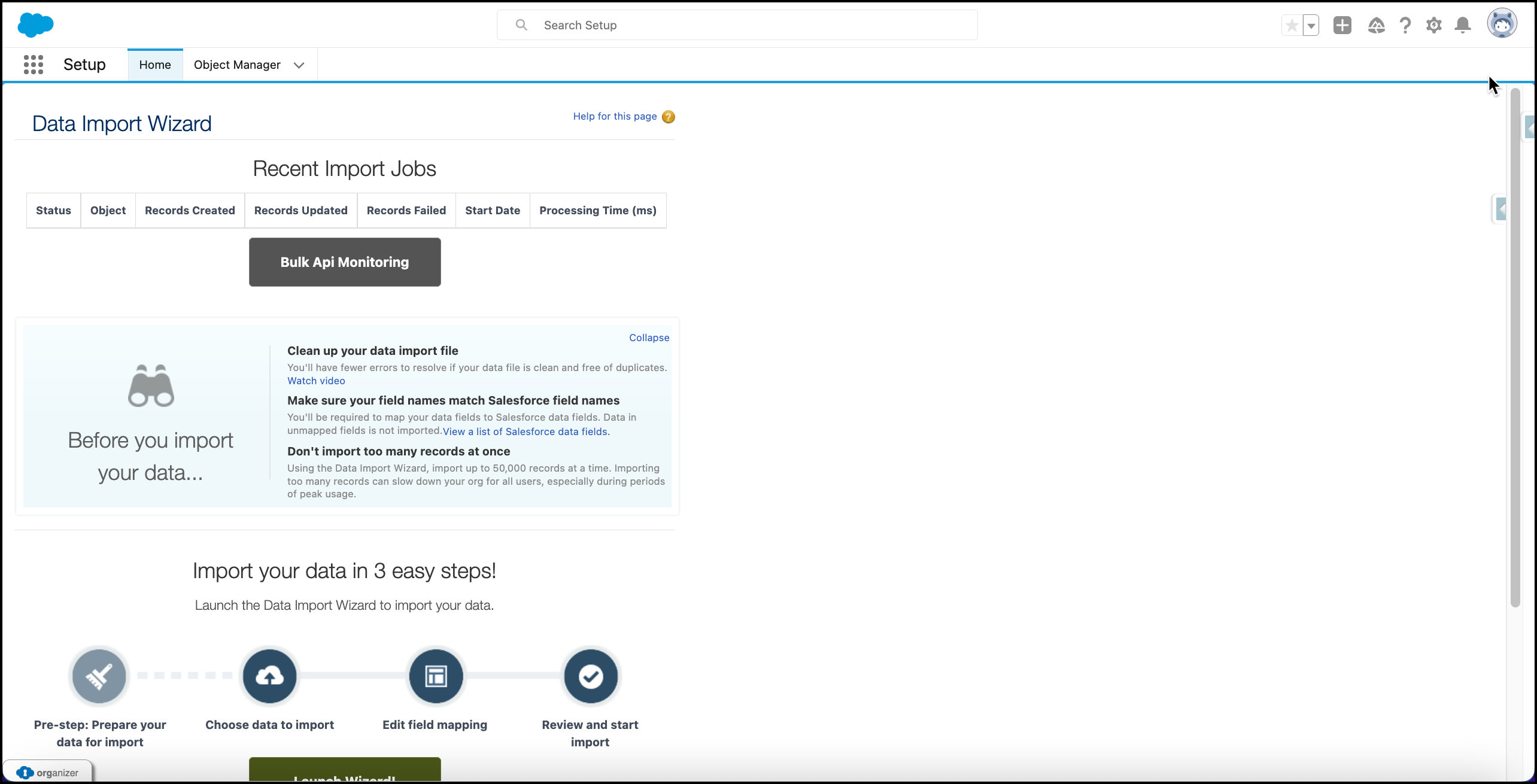Viewport: 1537px width, 784px height.
Task: Open the Notifications bell
Action: click(x=1463, y=25)
